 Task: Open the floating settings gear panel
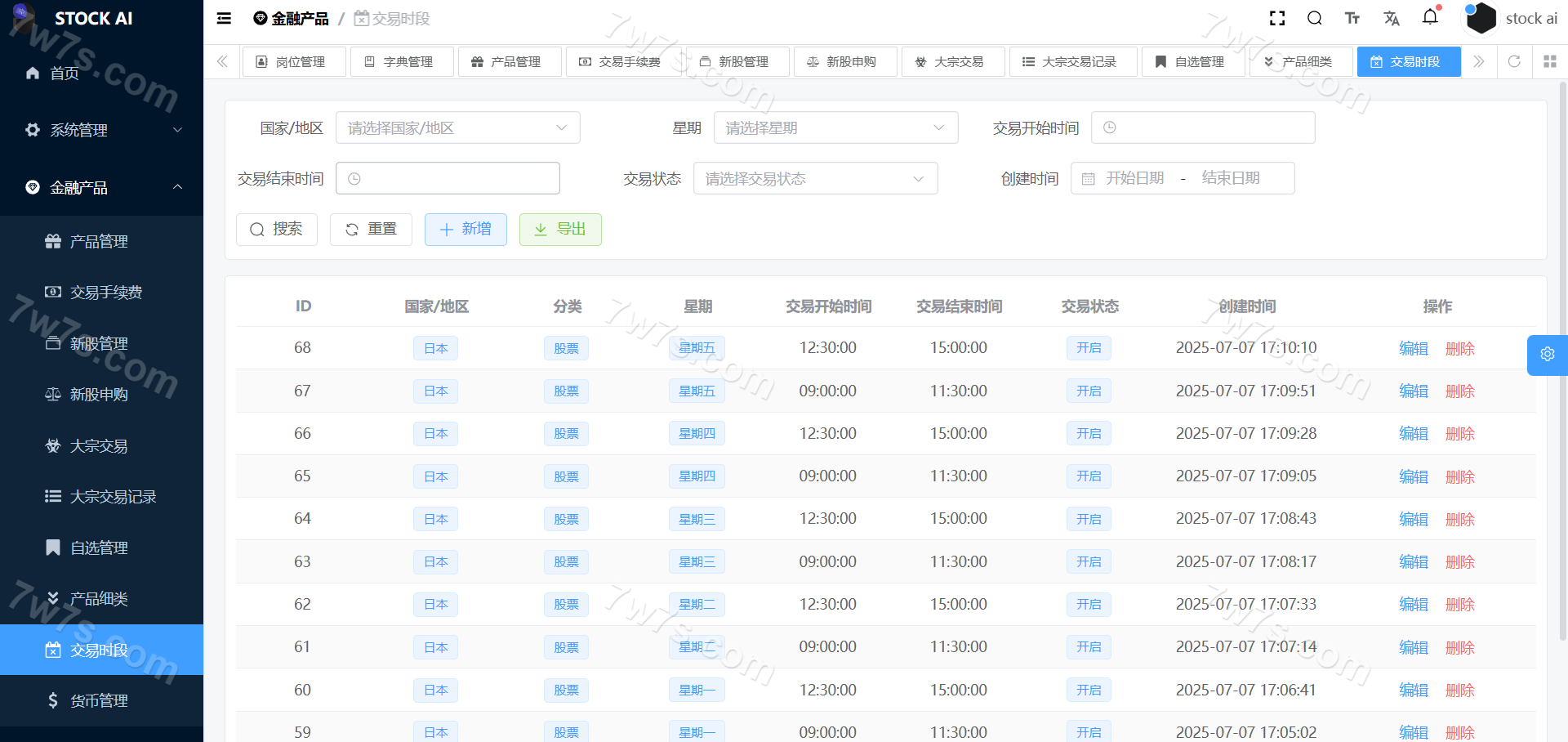click(1547, 355)
